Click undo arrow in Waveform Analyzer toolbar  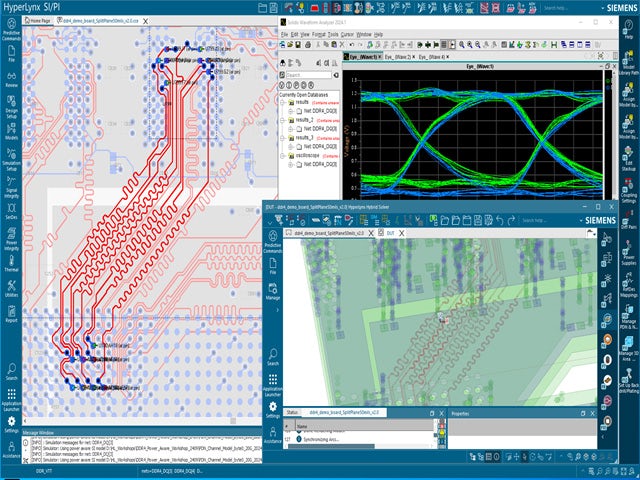tap(352, 44)
